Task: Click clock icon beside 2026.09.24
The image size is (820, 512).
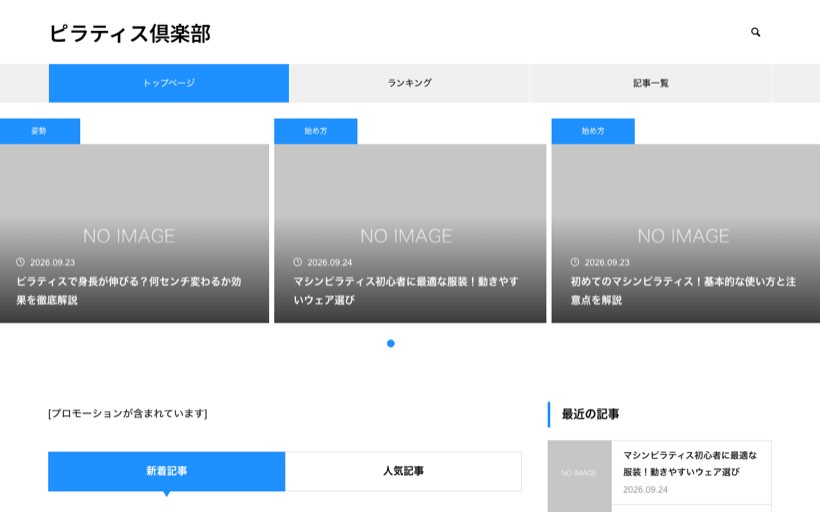Action: click(298, 262)
